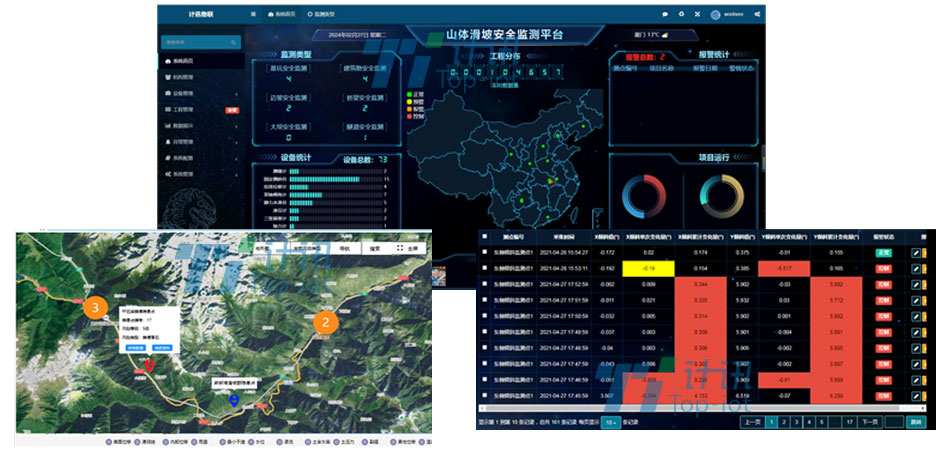The width and height of the screenshot is (950, 450).
Task: Check the row 2021-04-27 17:52:59 checkbox
Action: (483, 285)
